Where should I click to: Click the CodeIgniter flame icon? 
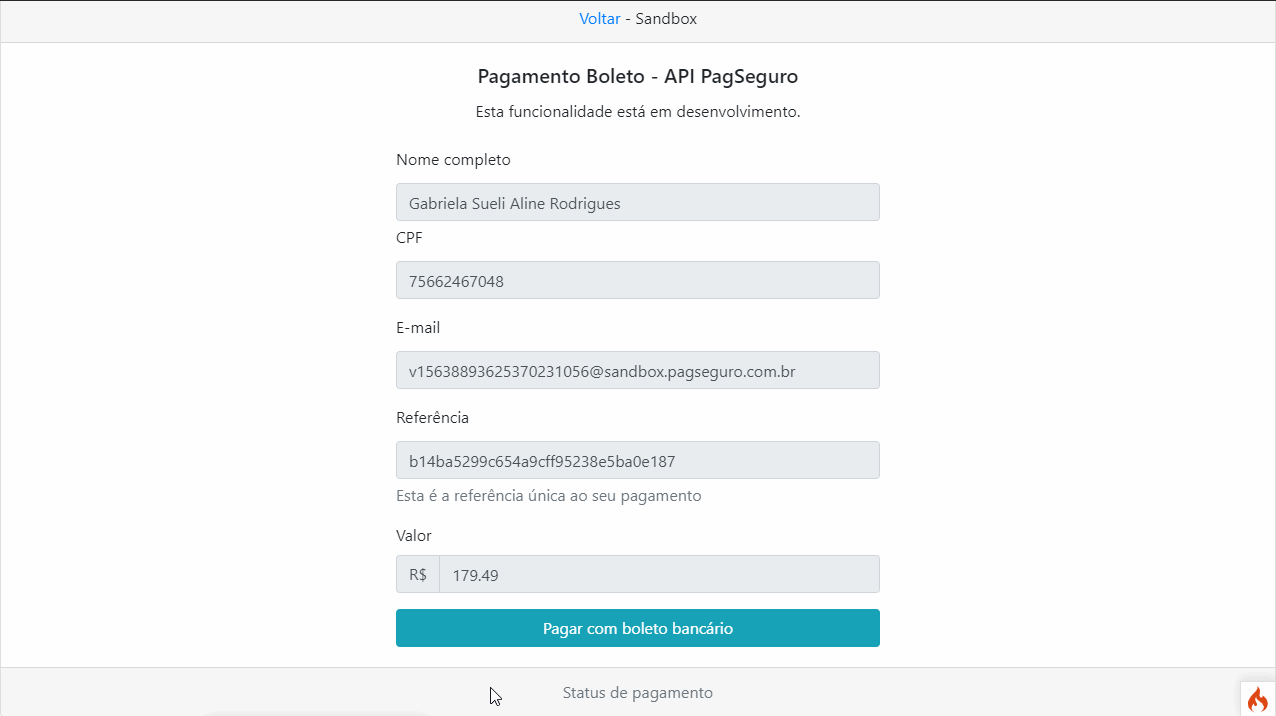point(1258,700)
